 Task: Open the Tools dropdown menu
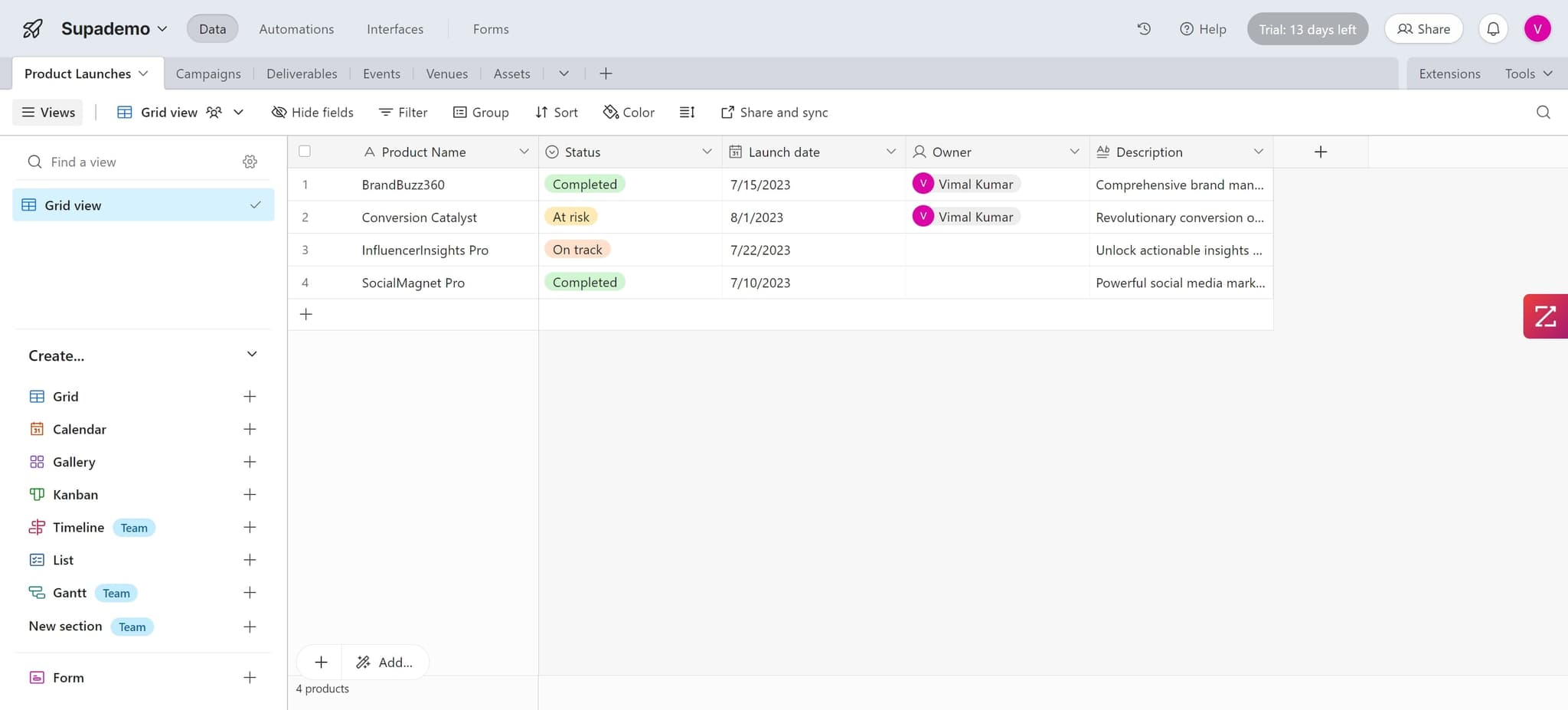pyautogui.click(x=1528, y=74)
